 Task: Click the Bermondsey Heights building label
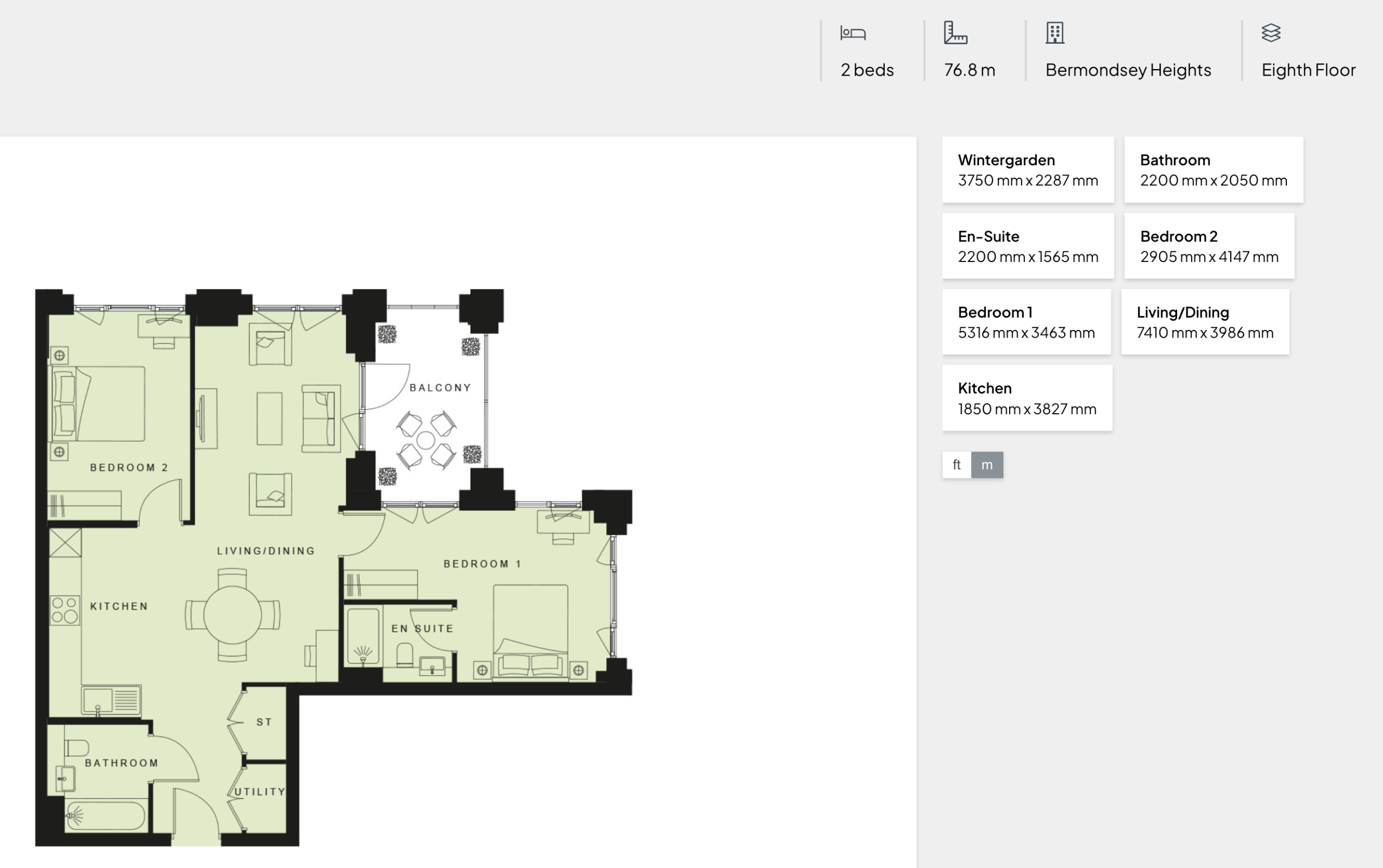point(1128,70)
